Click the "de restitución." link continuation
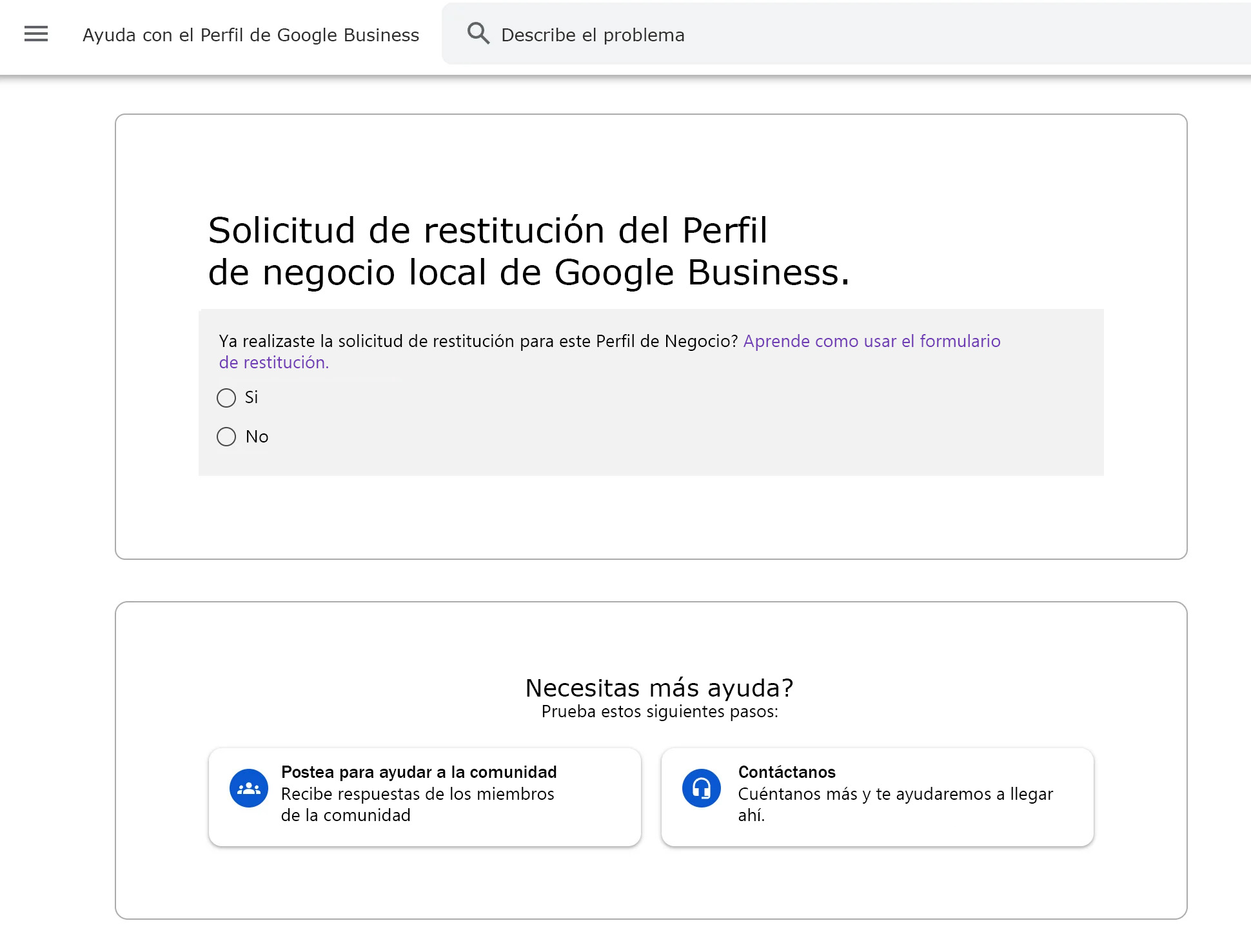This screenshot has height=952, width=1251. pyautogui.click(x=274, y=362)
